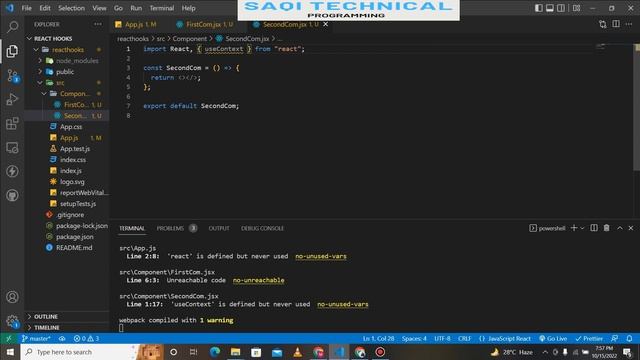Customize layout button in title bar
Image resolution: width=640 pixels, height=360 pixels.
576,8
